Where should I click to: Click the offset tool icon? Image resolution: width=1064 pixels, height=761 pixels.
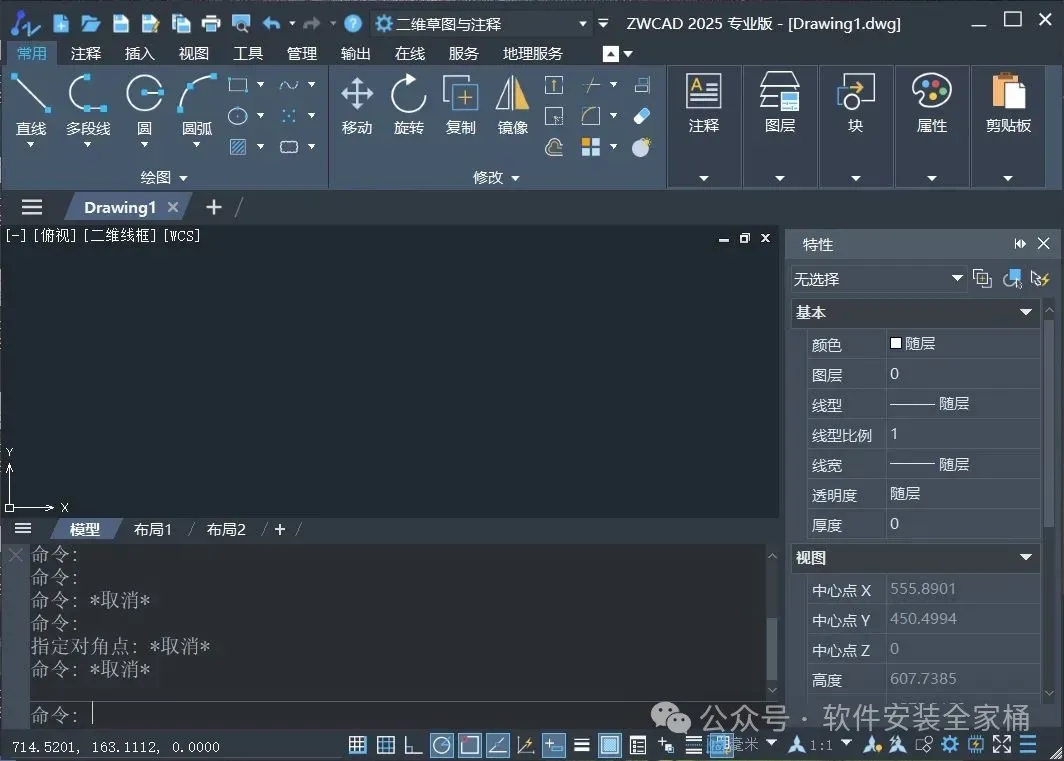click(x=554, y=147)
